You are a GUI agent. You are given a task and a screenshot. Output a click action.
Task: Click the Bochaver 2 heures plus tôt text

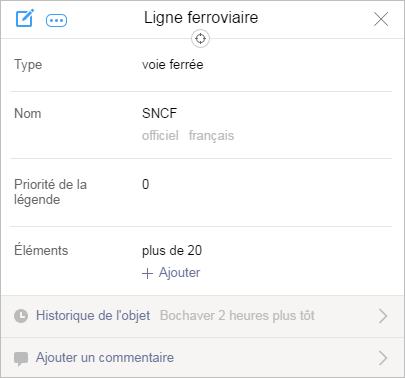tap(237, 315)
